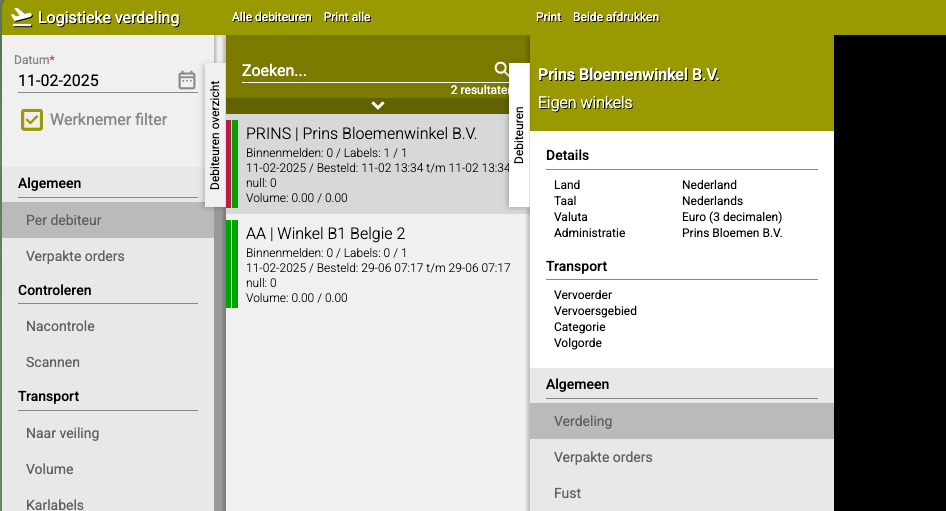Click into the Zoeken search field

tap(367, 71)
